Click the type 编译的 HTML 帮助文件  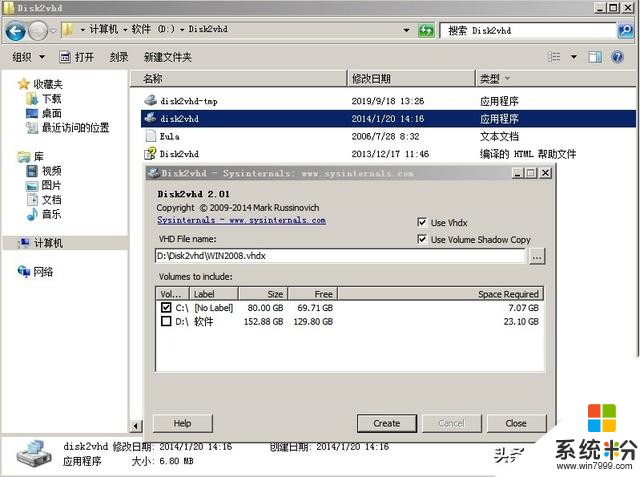[x=528, y=154]
